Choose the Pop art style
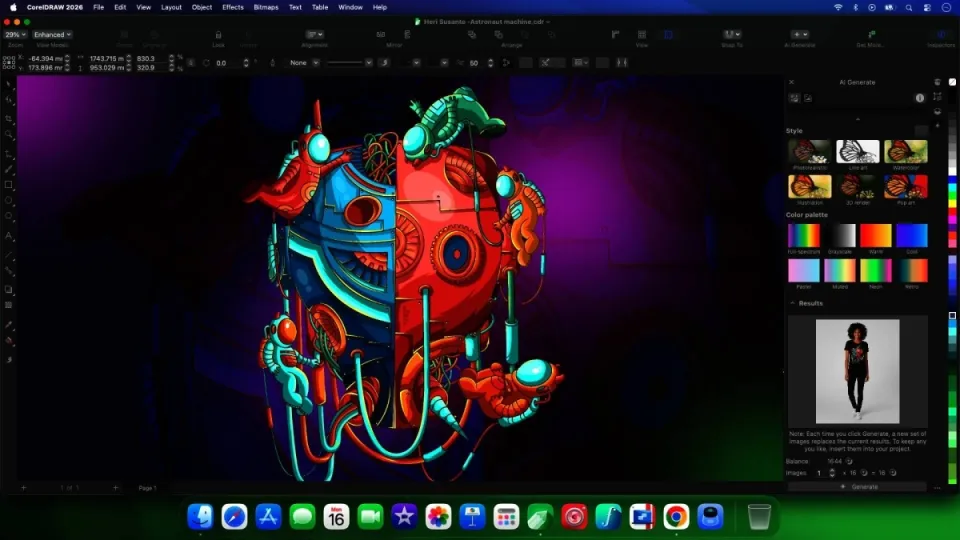 [906, 186]
